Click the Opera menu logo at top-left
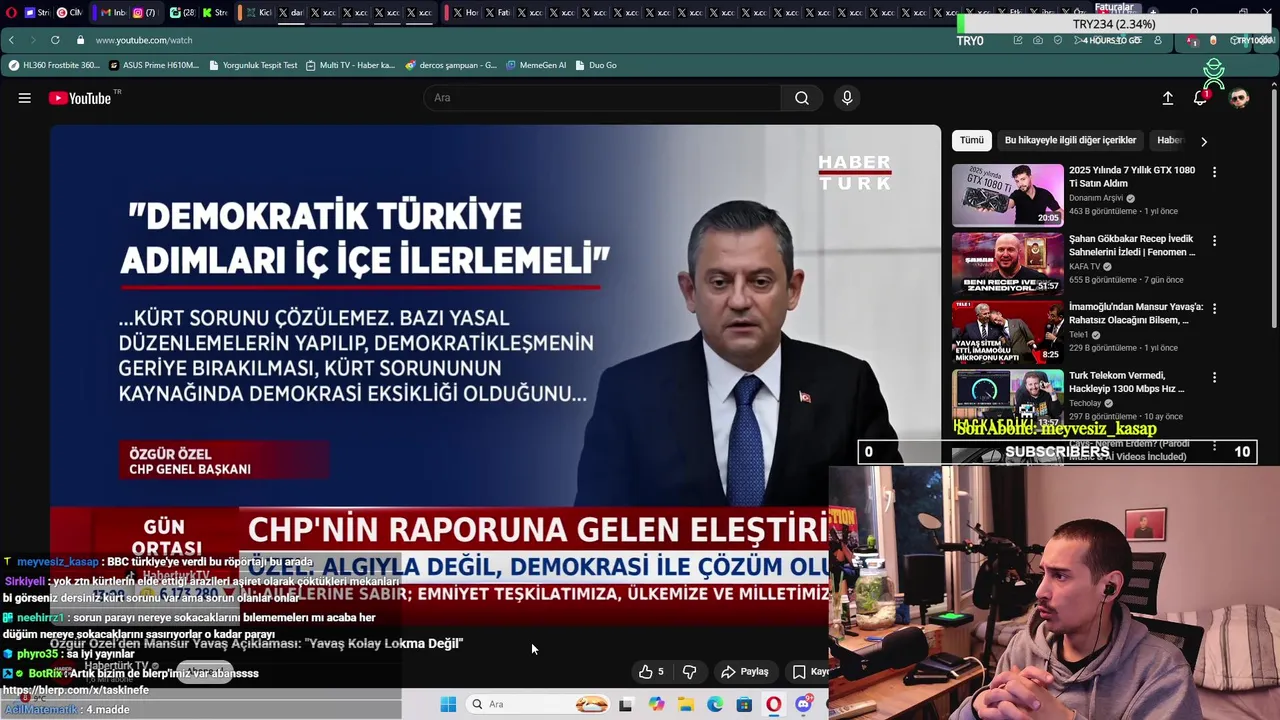 12,13
